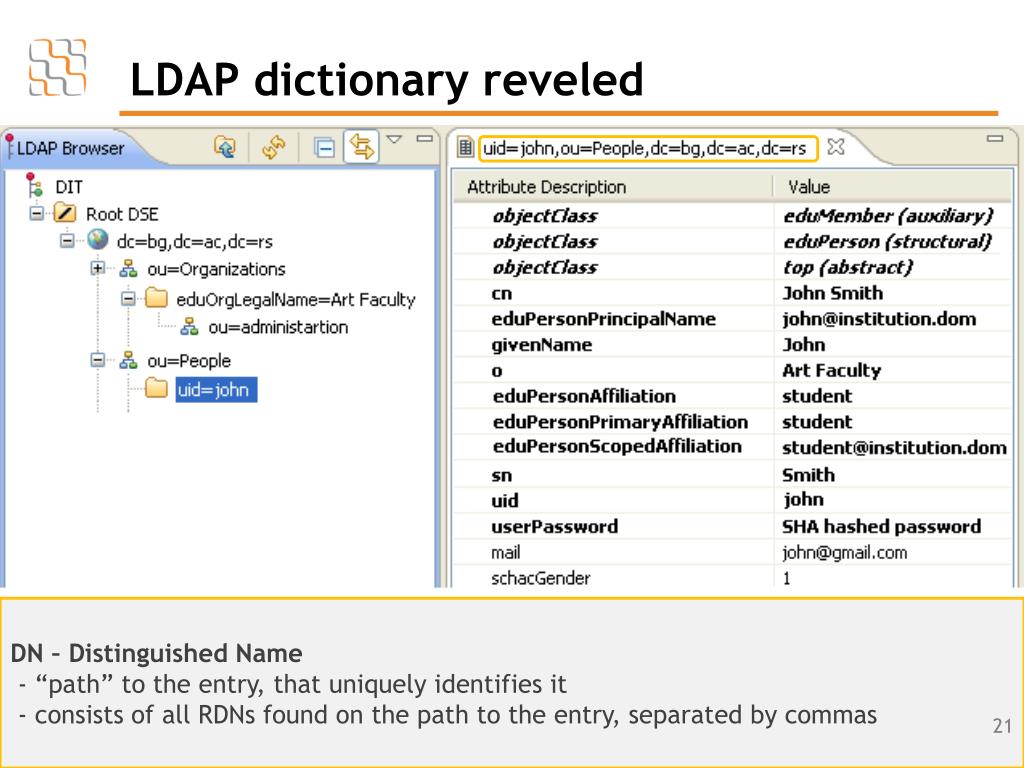Select the DIT tree node

pos(69,187)
